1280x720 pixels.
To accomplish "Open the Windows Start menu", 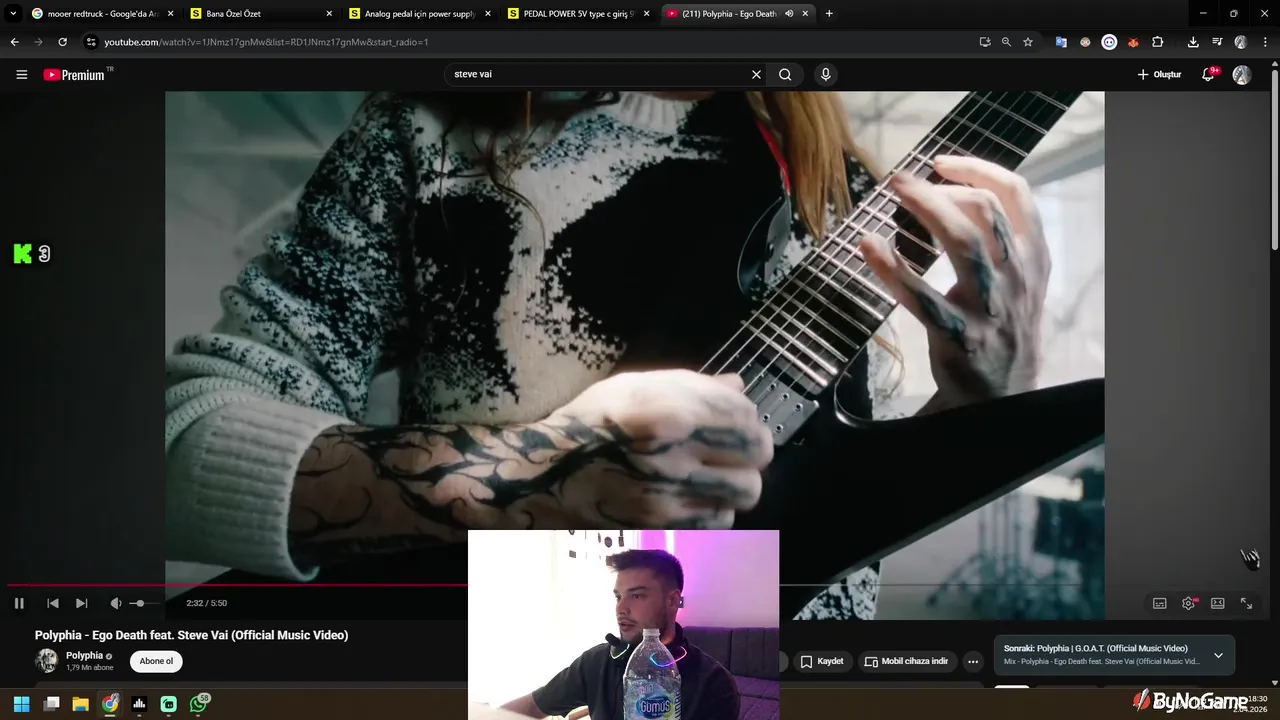I will [21, 704].
